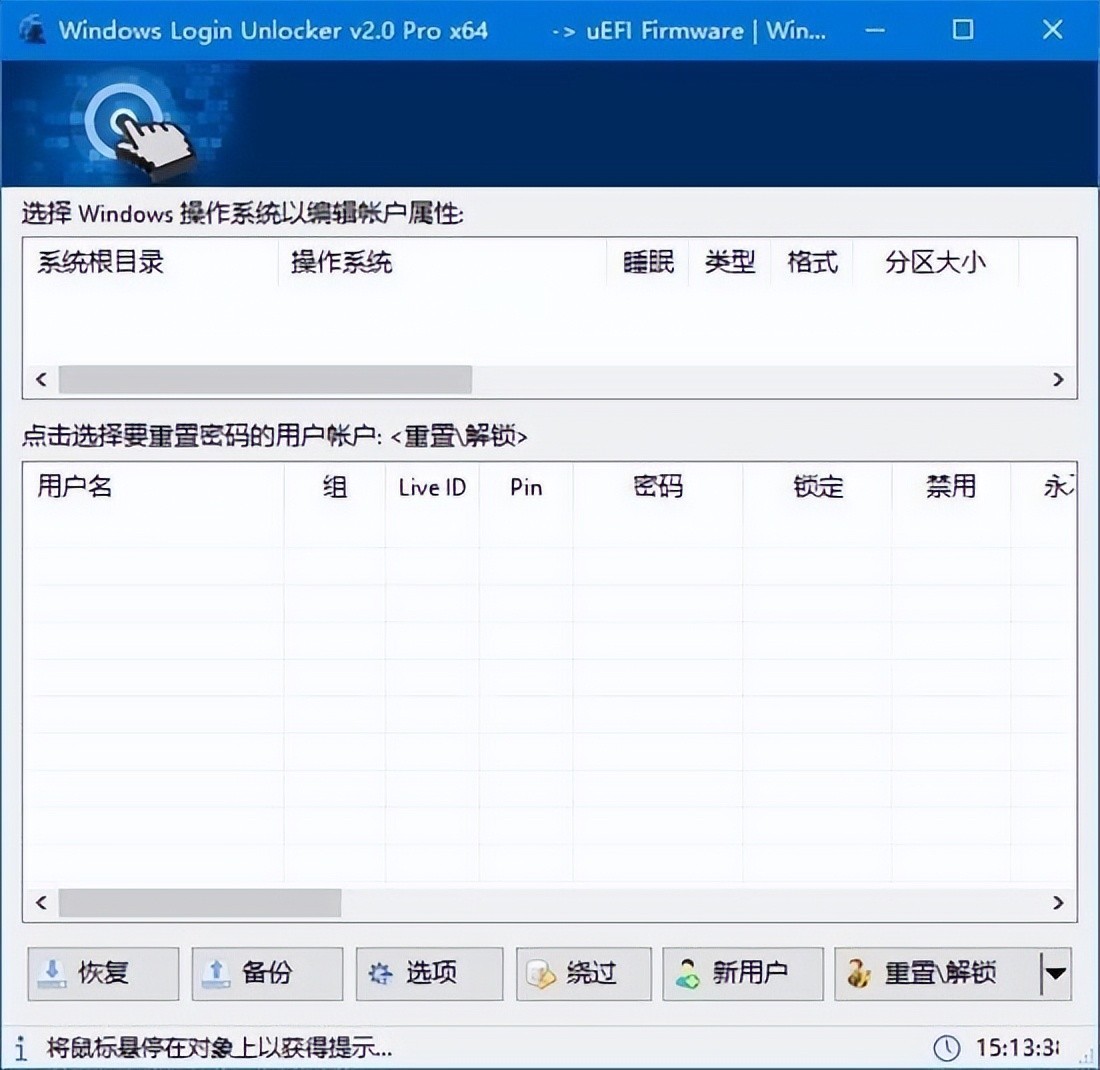This screenshot has height=1070, width=1100.
Task: Click the OS list horizontal scrollbar thumb
Action: click(x=265, y=380)
